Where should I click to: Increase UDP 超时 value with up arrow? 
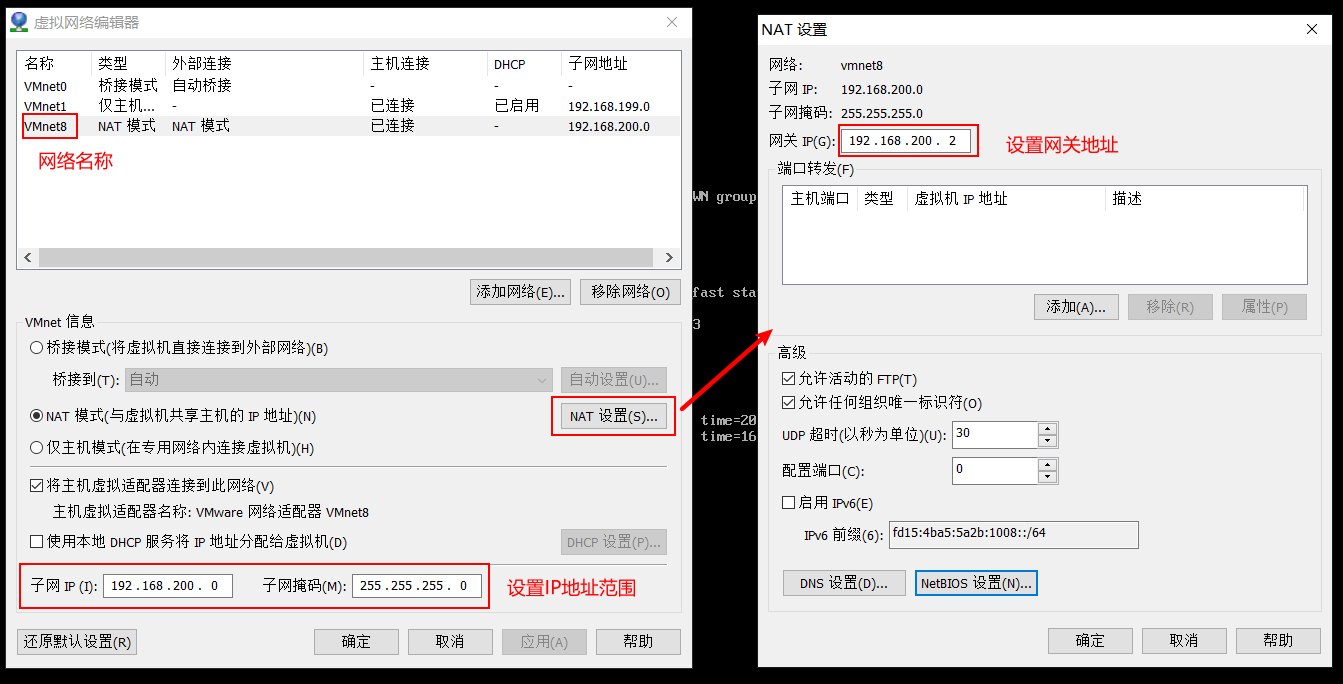tap(1048, 429)
